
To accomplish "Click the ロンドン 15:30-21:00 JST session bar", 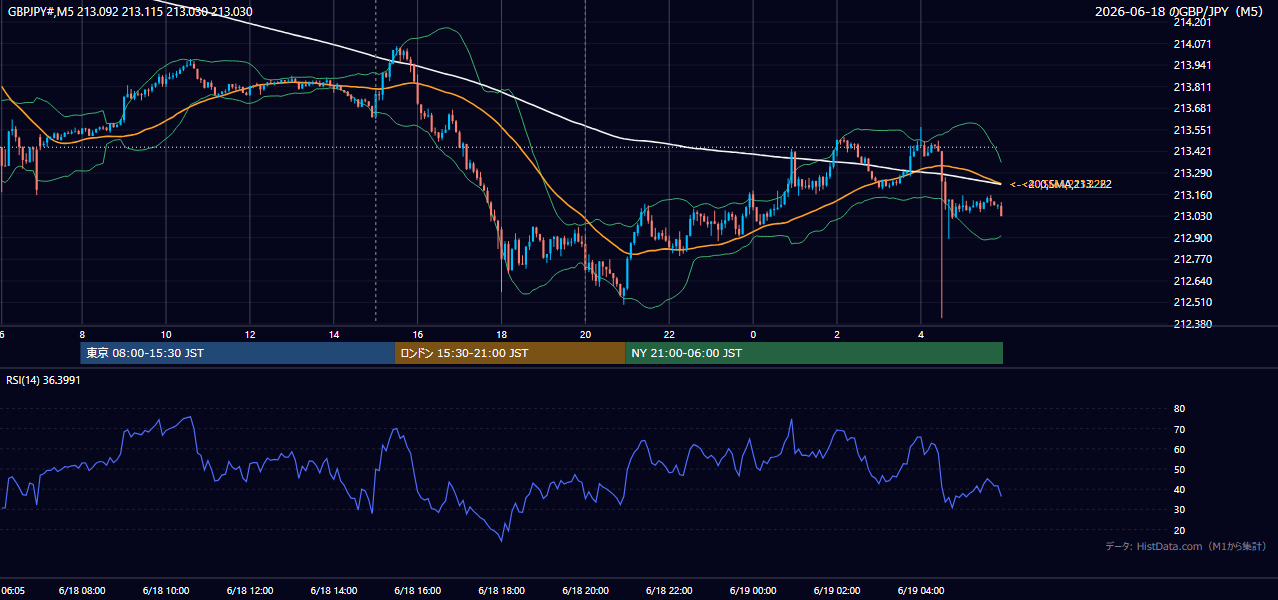I will click(510, 353).
